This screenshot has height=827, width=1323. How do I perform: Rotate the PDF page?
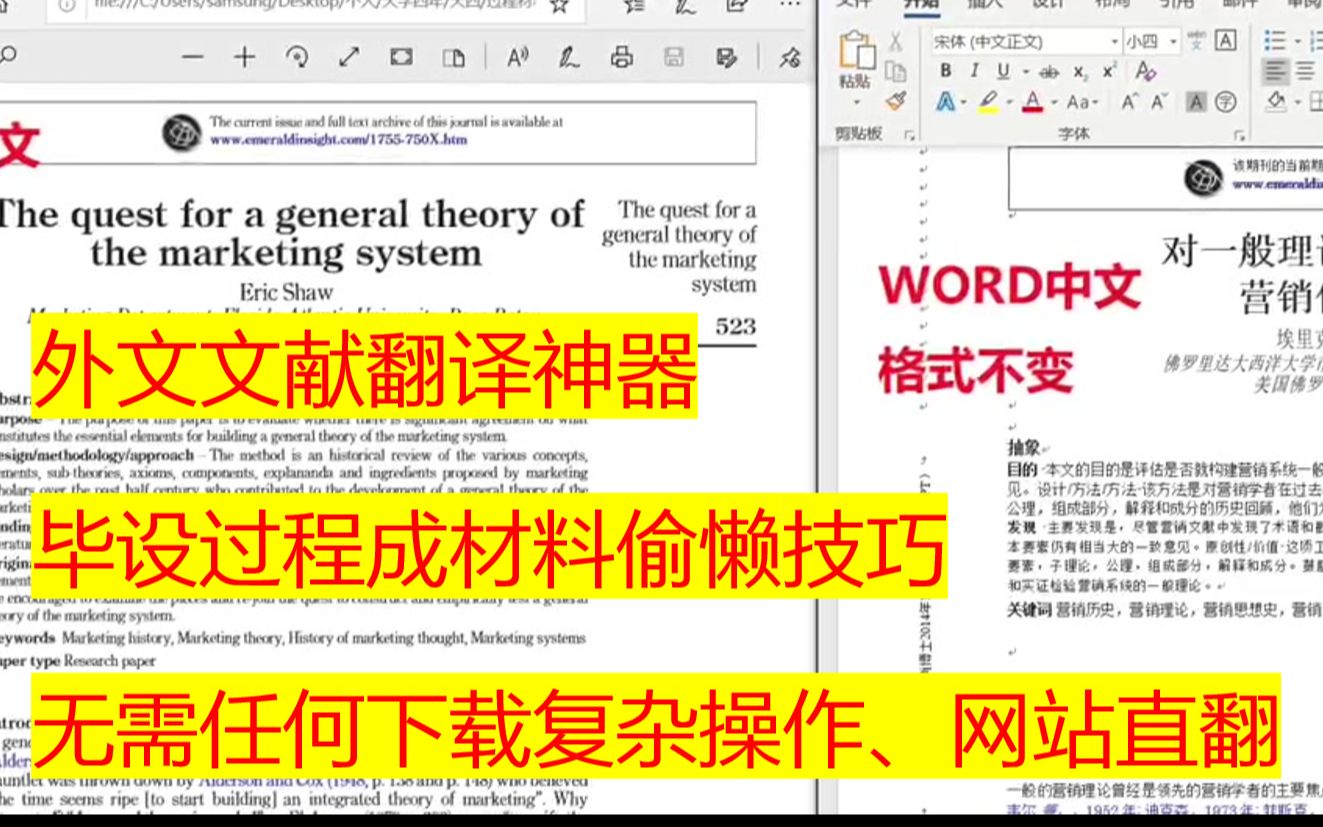tap(297, 57)
